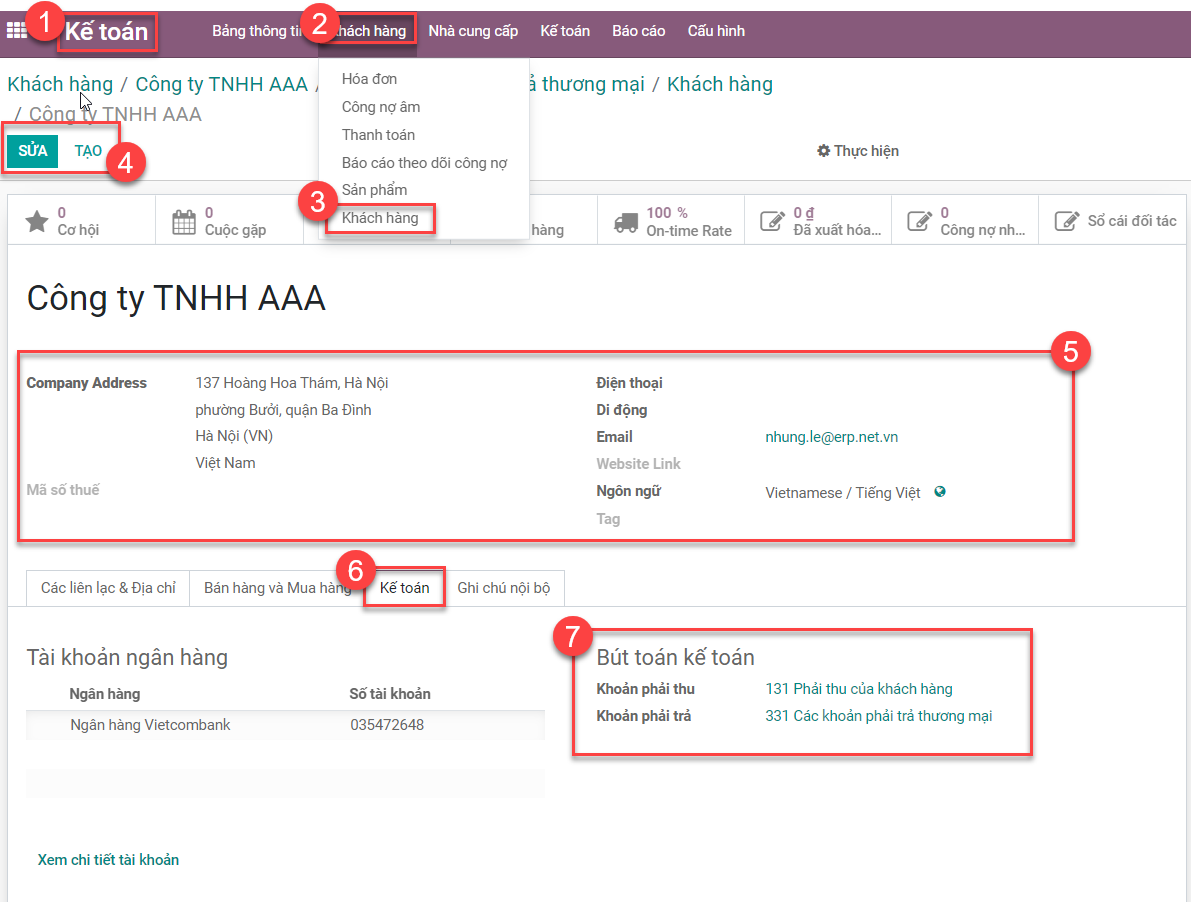Click the edit icon for Đã xuất hóa đơn
The height and width of the screenshot is (902, 1191).
(x=772, y=221)
